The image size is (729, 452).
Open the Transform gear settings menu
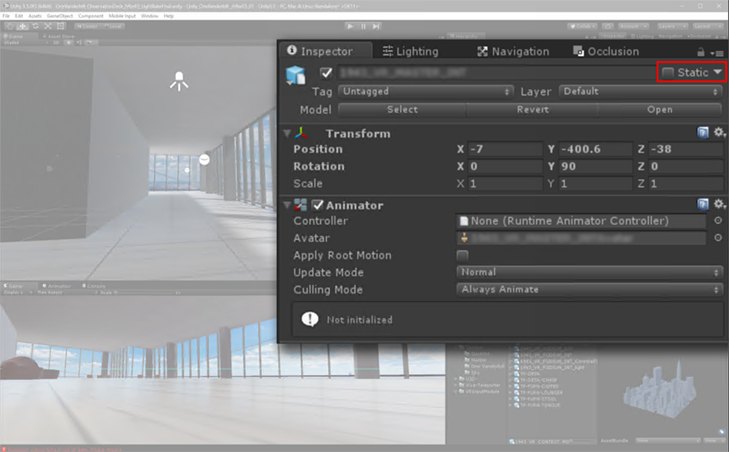click(x=720, y=133)
